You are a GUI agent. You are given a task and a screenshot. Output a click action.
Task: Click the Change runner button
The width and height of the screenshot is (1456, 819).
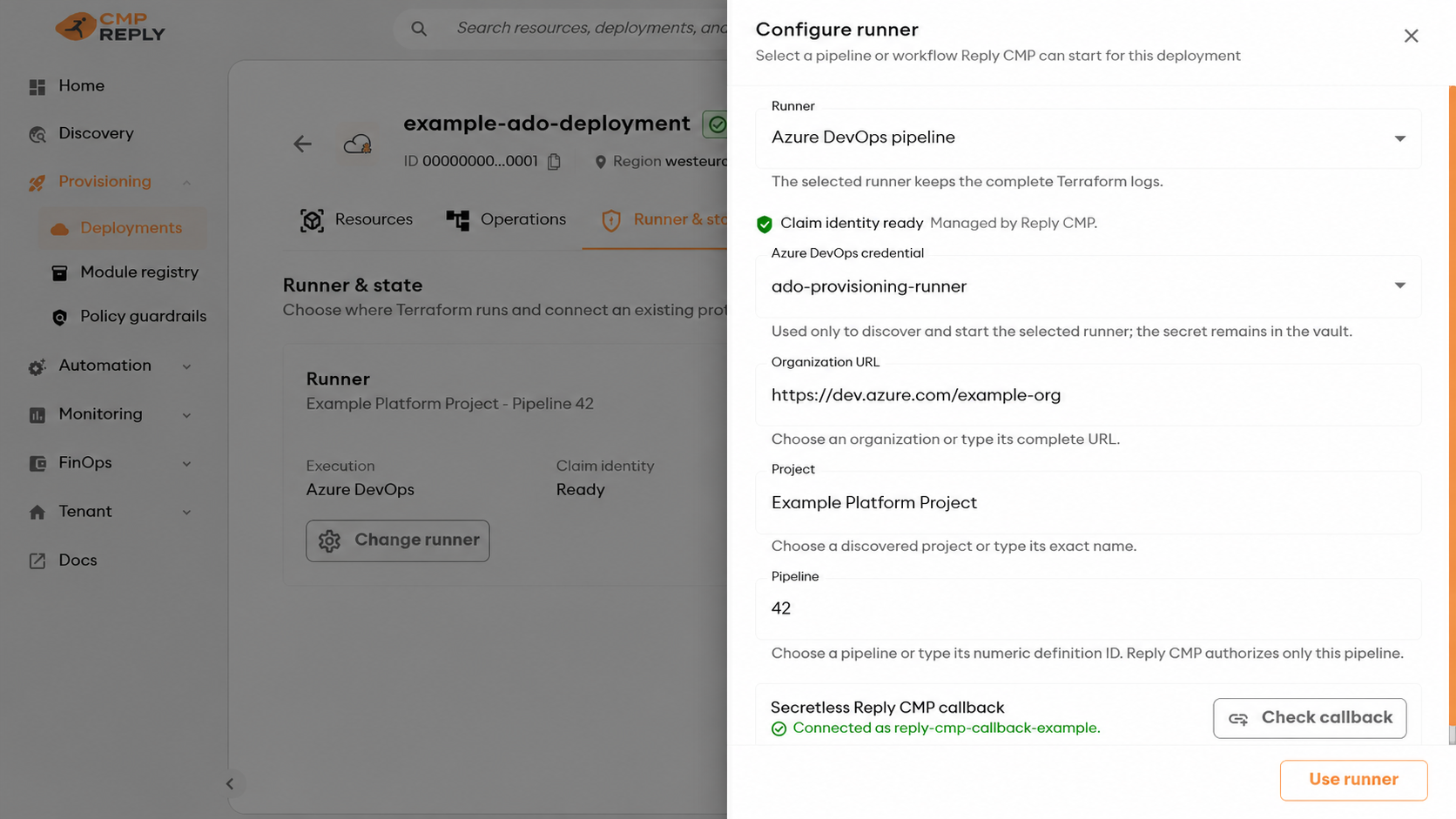coord(398,540)
